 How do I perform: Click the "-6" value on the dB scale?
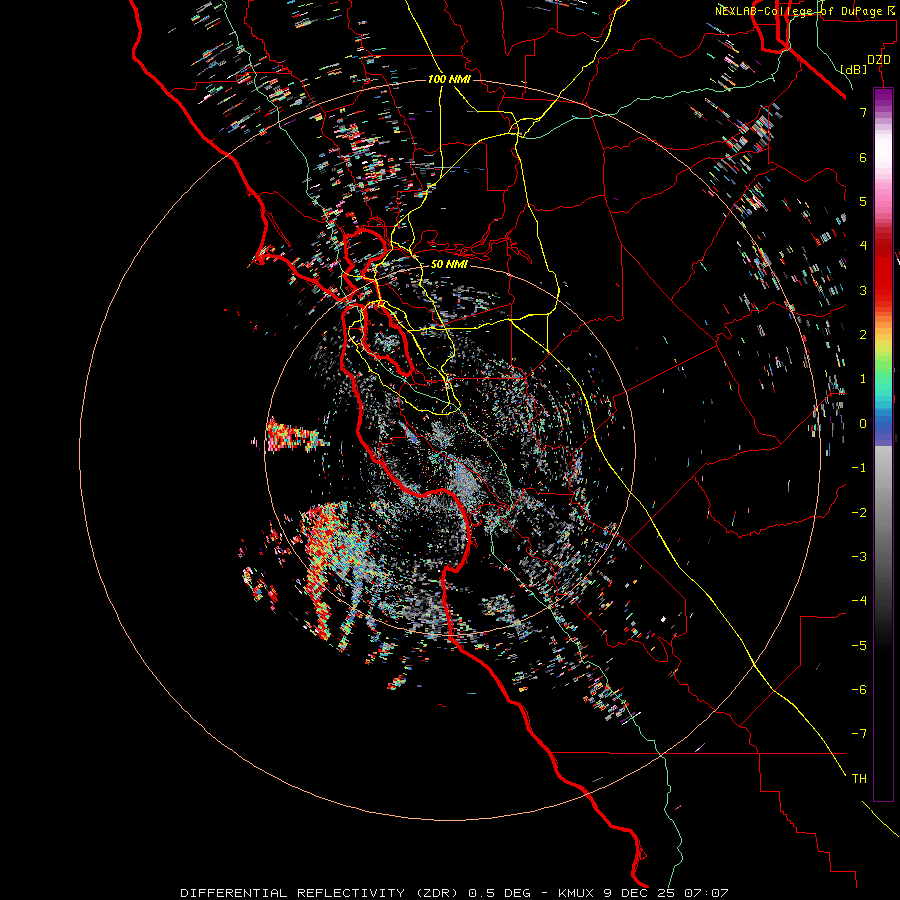tap(859, 690)
